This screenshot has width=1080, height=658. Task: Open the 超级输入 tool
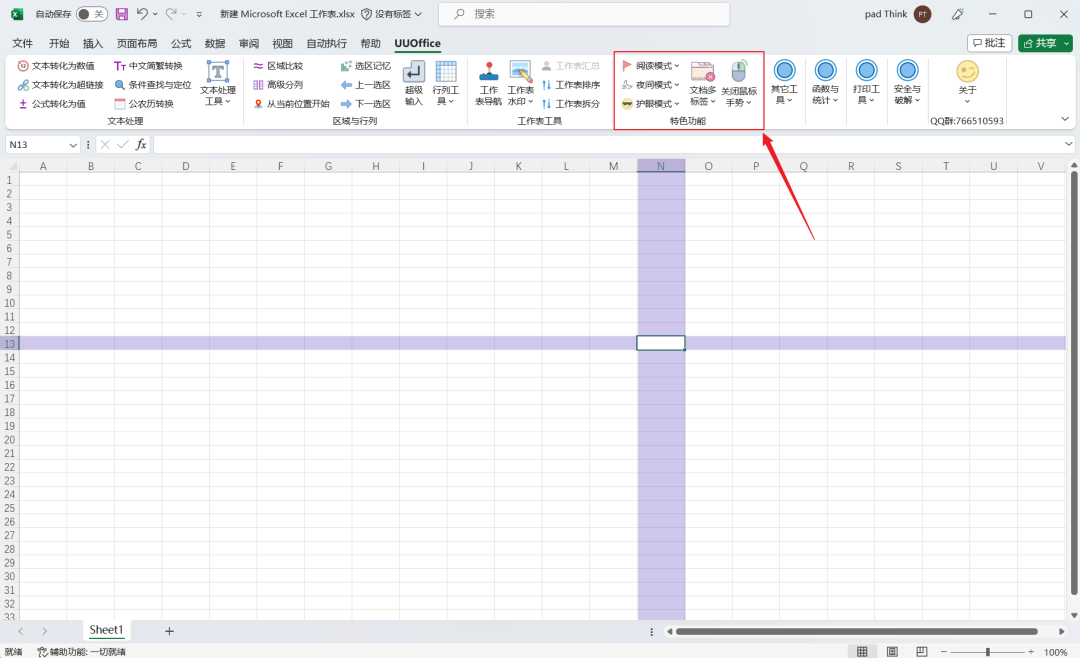413,83
